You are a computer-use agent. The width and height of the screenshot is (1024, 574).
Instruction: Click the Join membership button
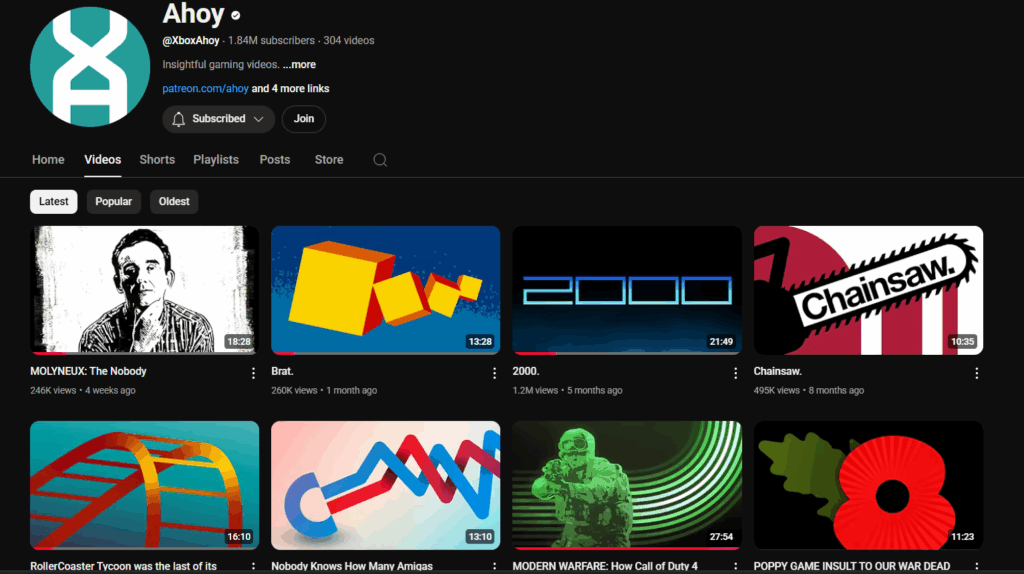pos(304,119)
